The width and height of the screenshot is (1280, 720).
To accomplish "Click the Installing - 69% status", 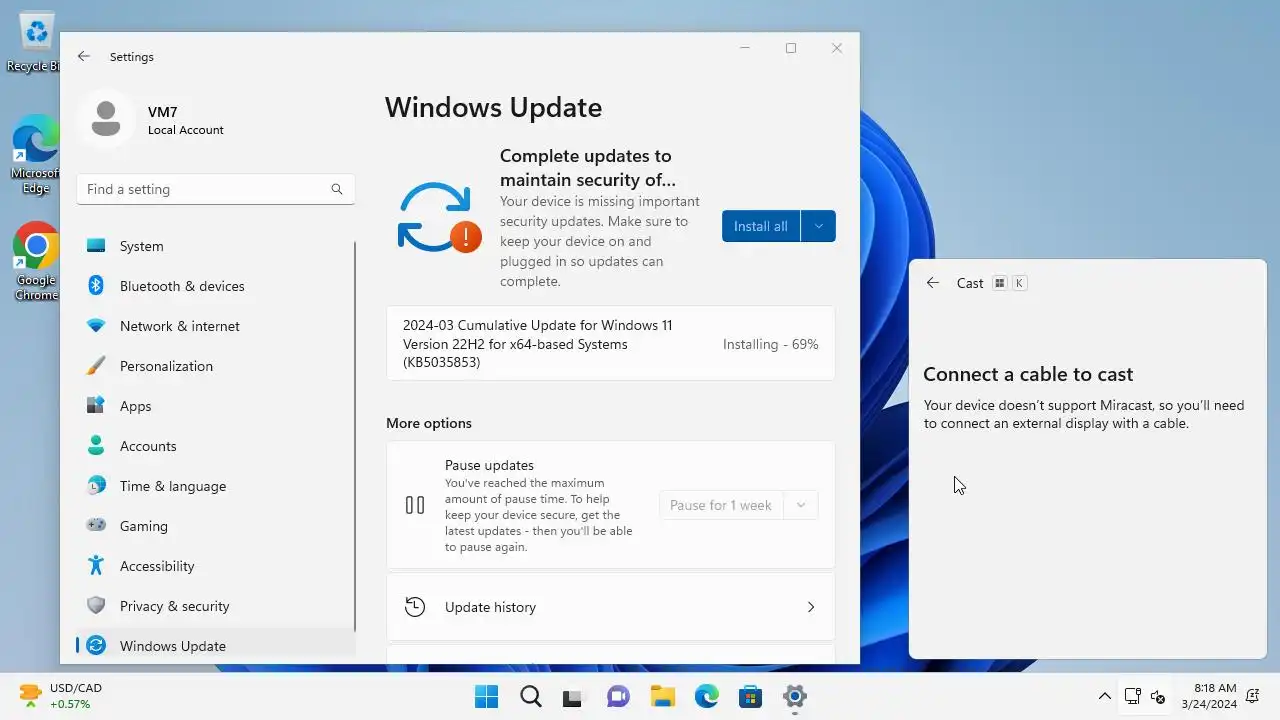I will point(770,344).
